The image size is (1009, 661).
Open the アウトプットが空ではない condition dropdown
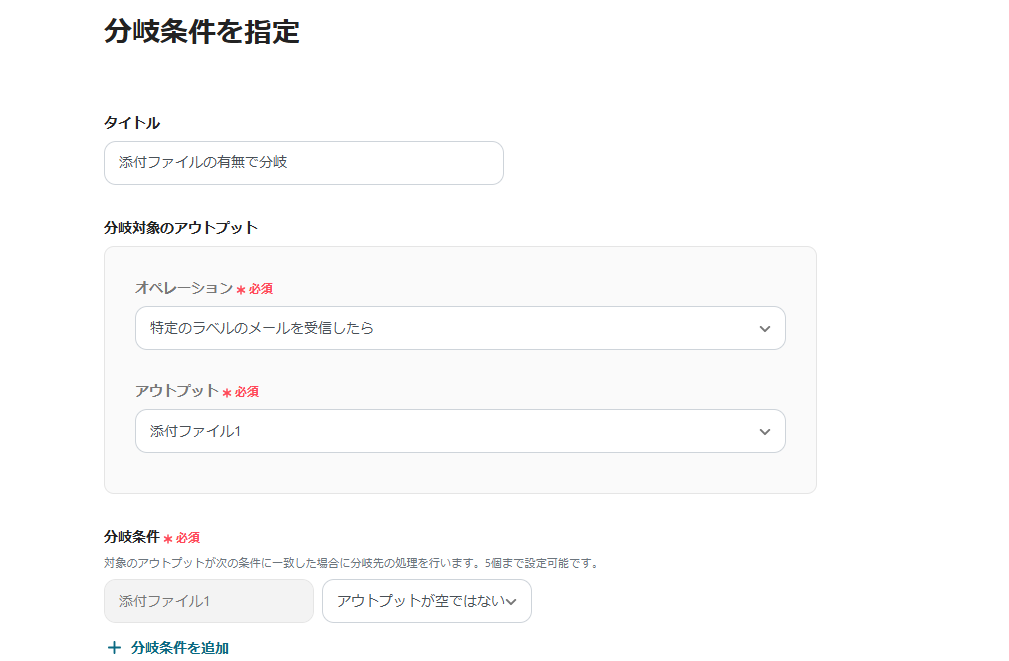(x=420, y=601)
